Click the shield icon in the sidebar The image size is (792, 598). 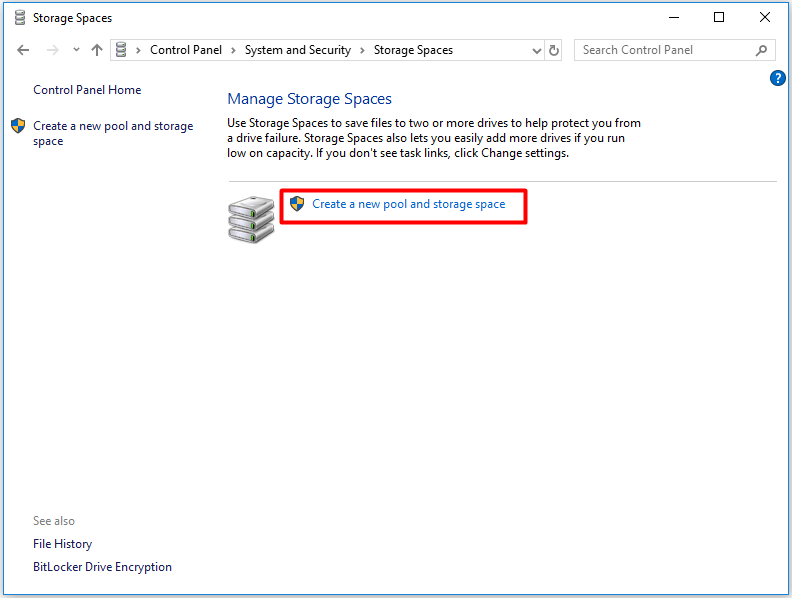pyautogui.click(x=18, y=126)
